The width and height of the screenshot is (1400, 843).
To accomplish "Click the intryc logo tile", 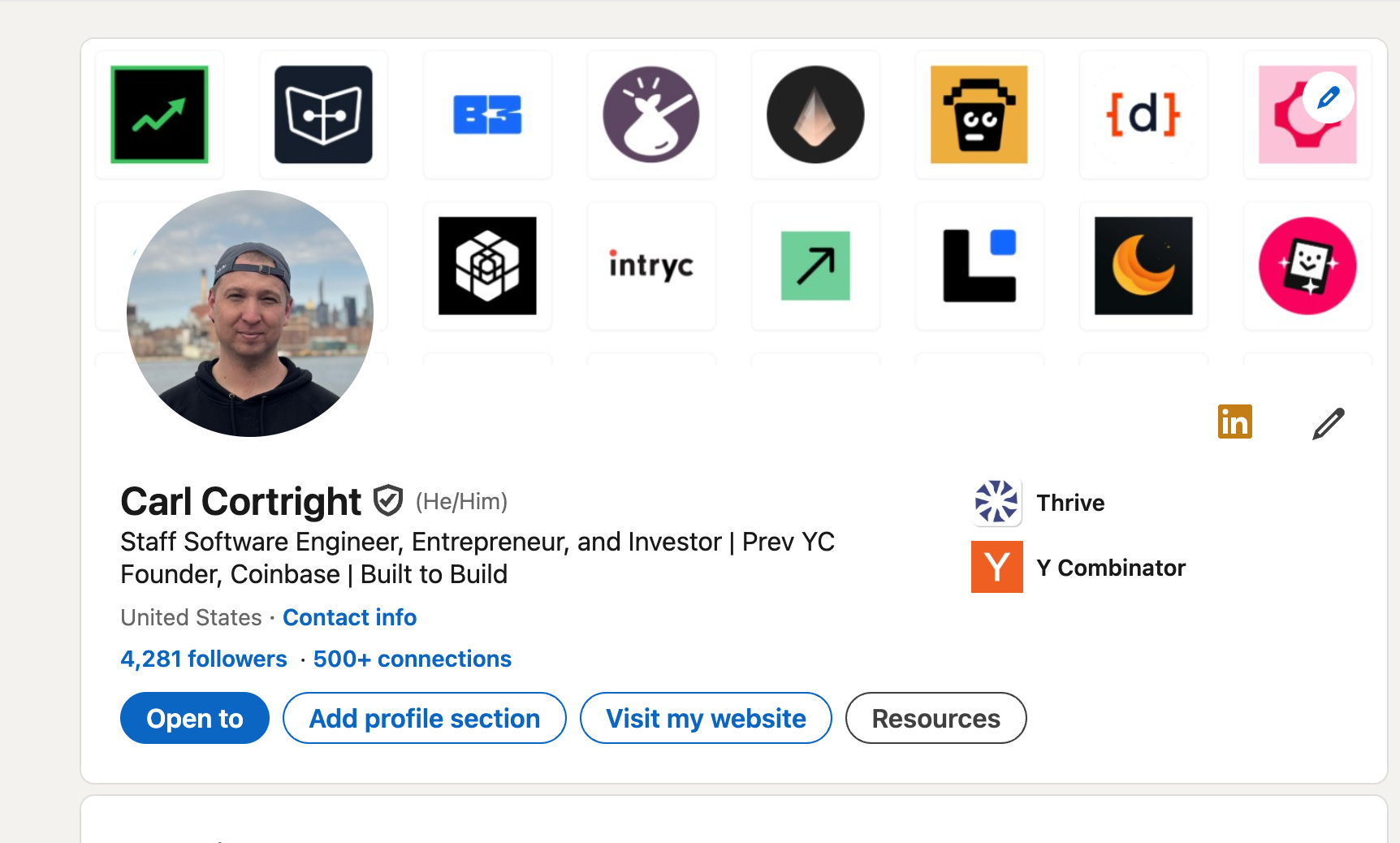I will coord(650,266).
